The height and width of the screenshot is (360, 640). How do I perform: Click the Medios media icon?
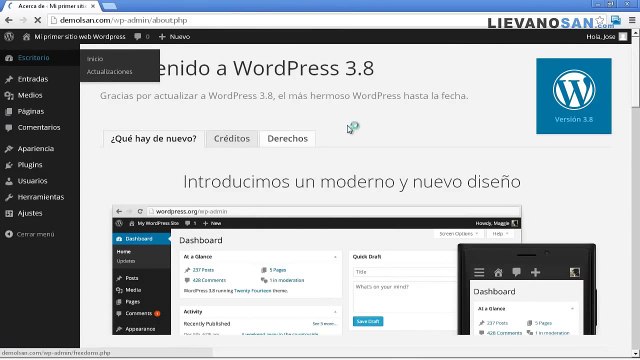point(9,96)
